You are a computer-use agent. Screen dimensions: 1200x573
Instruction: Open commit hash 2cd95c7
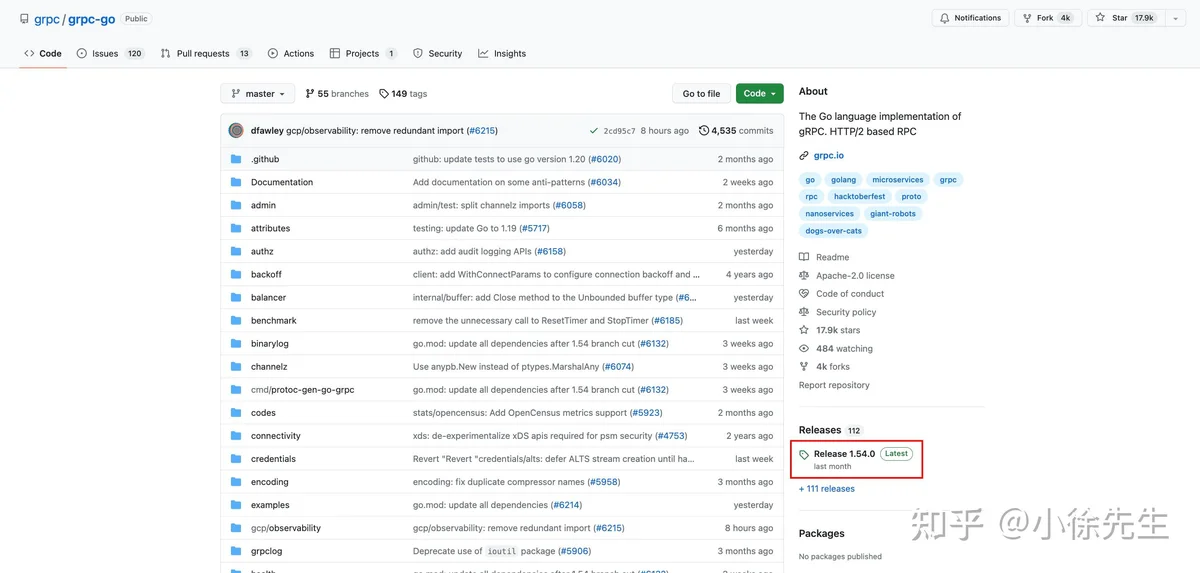619,131
